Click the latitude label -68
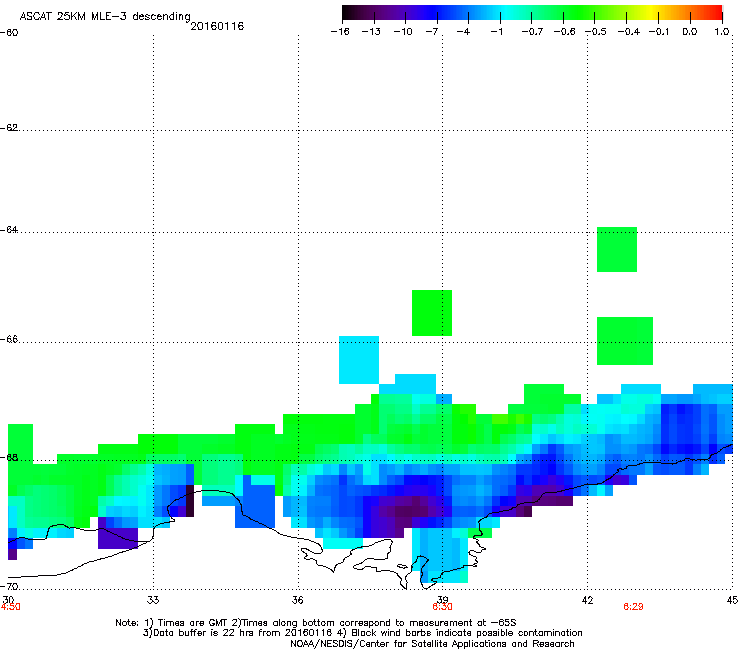 tap(9, 457)
